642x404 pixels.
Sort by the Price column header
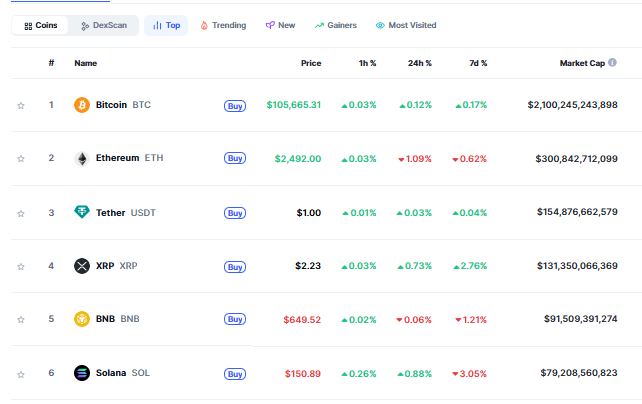pos(311,63)
